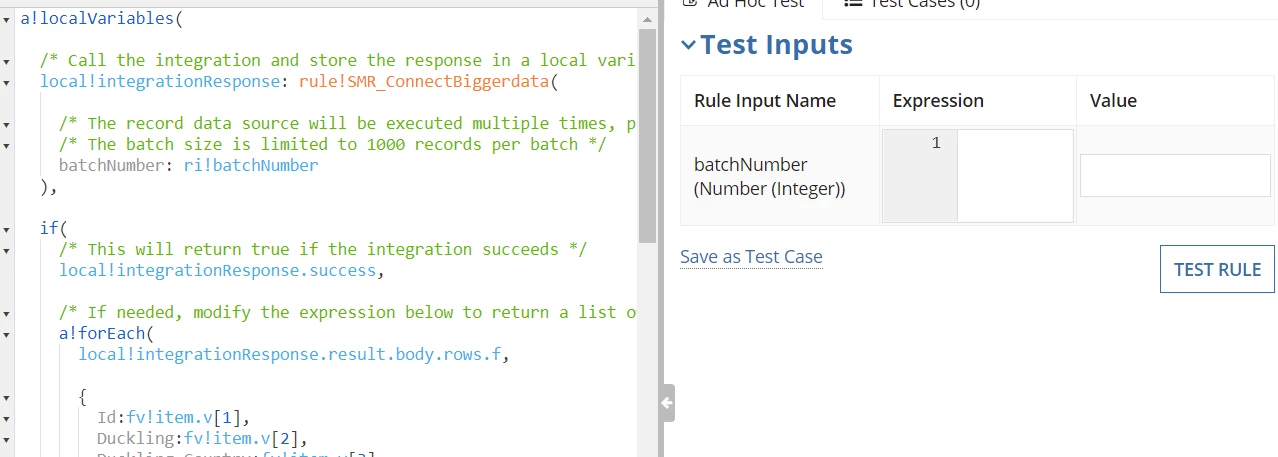Collapse the Test Inputs section chevron
Screen dimensions: 1278x457
pyautogui.click(x=688, y=45)
